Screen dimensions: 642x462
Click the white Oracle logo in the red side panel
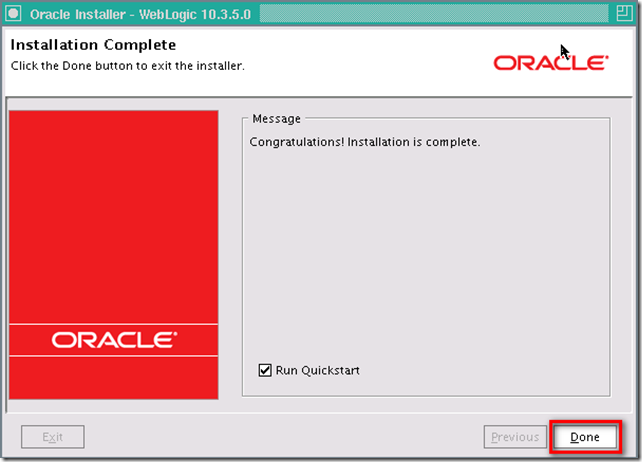point(114,340)
